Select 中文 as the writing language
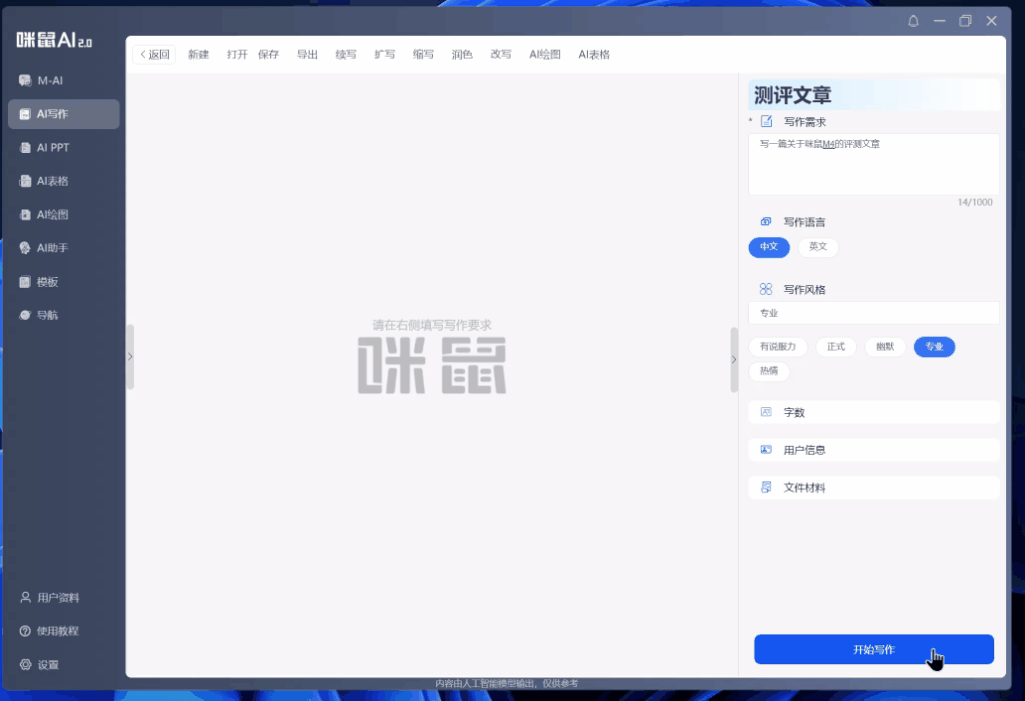 pyautogui.click(x=769, y=247)
